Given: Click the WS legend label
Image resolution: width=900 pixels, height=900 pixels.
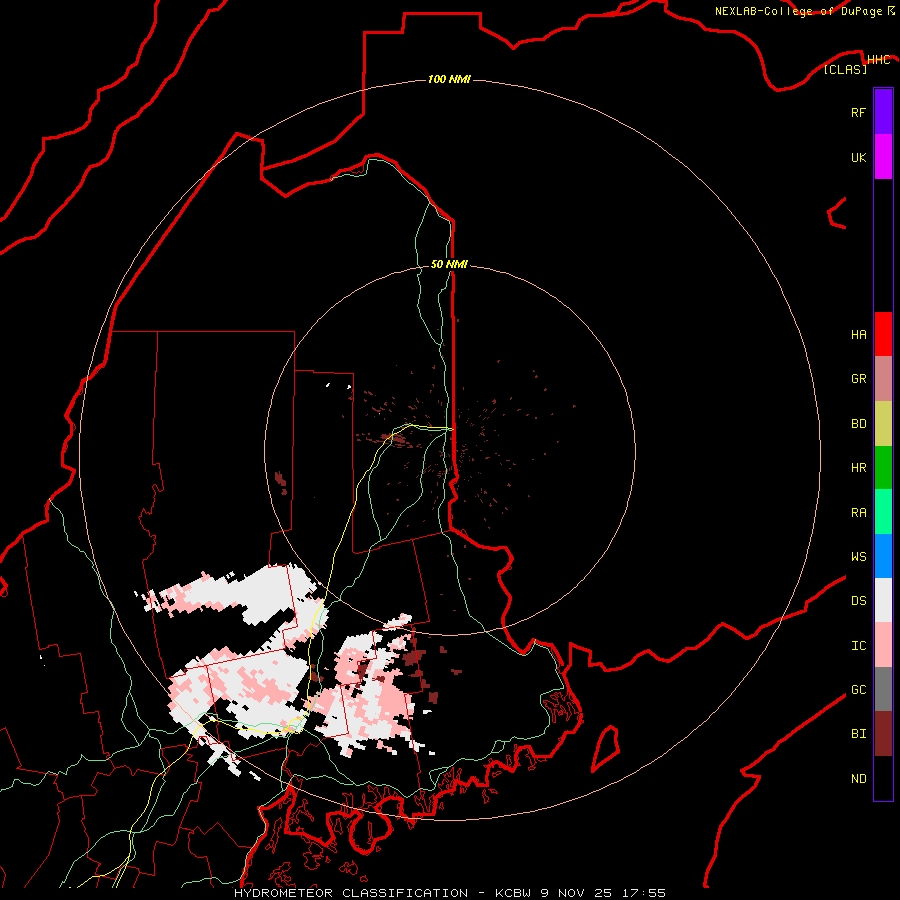Looking at the screenshot, I should 858,557.
